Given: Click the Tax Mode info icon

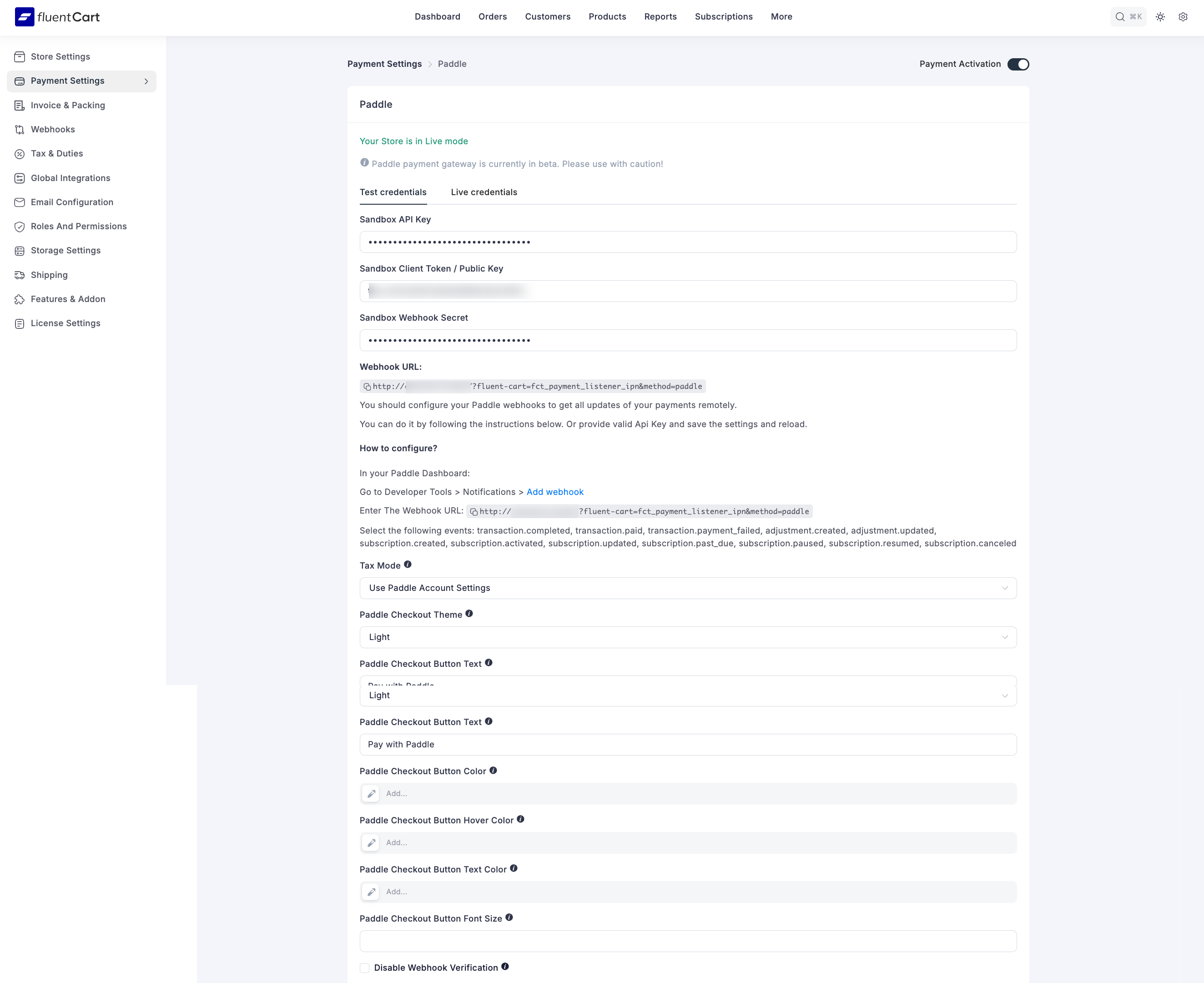Looking at the screenshot, I should 408,565.
